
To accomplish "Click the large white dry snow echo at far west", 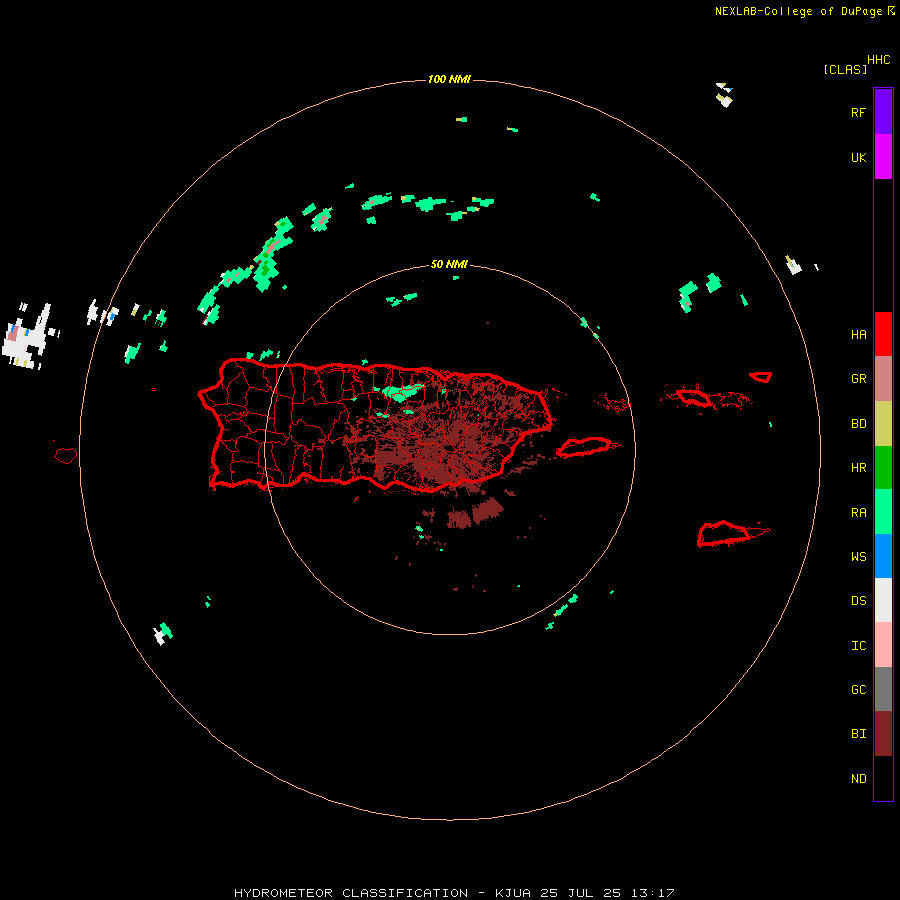I will click(26, 339).
